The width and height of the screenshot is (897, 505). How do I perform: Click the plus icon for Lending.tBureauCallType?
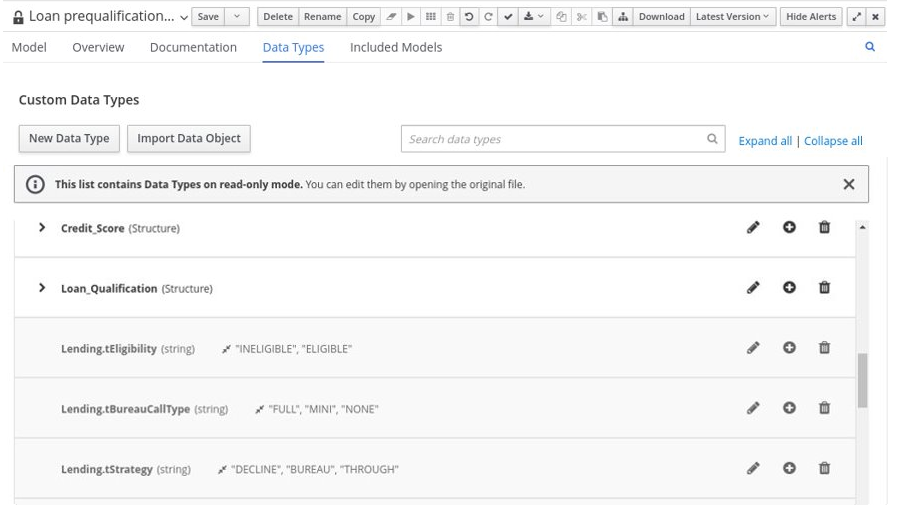[789, 408]
